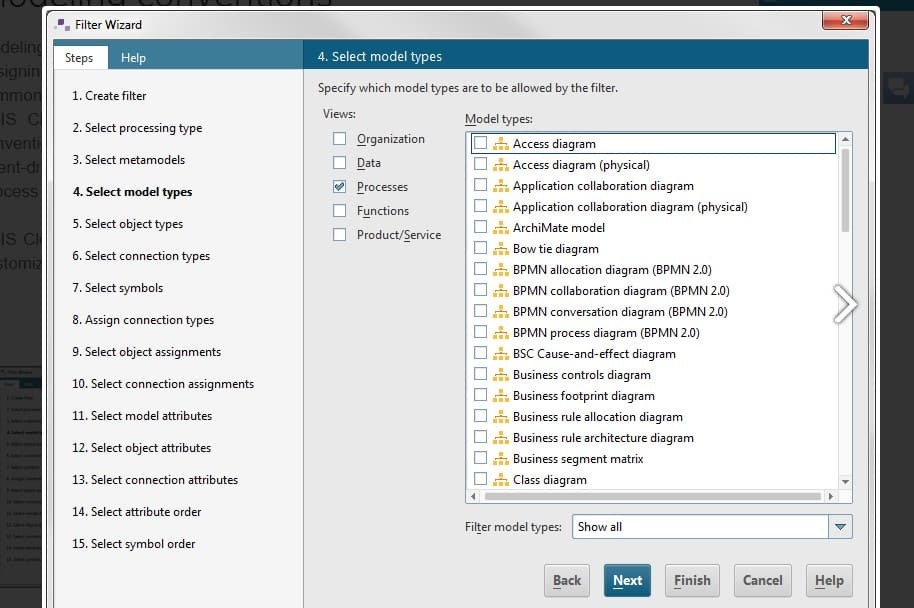Click the Bow tie diagram icon
The height and width of the screenshot is (608, 914).
pyautogui.click(x=501, y=249)
